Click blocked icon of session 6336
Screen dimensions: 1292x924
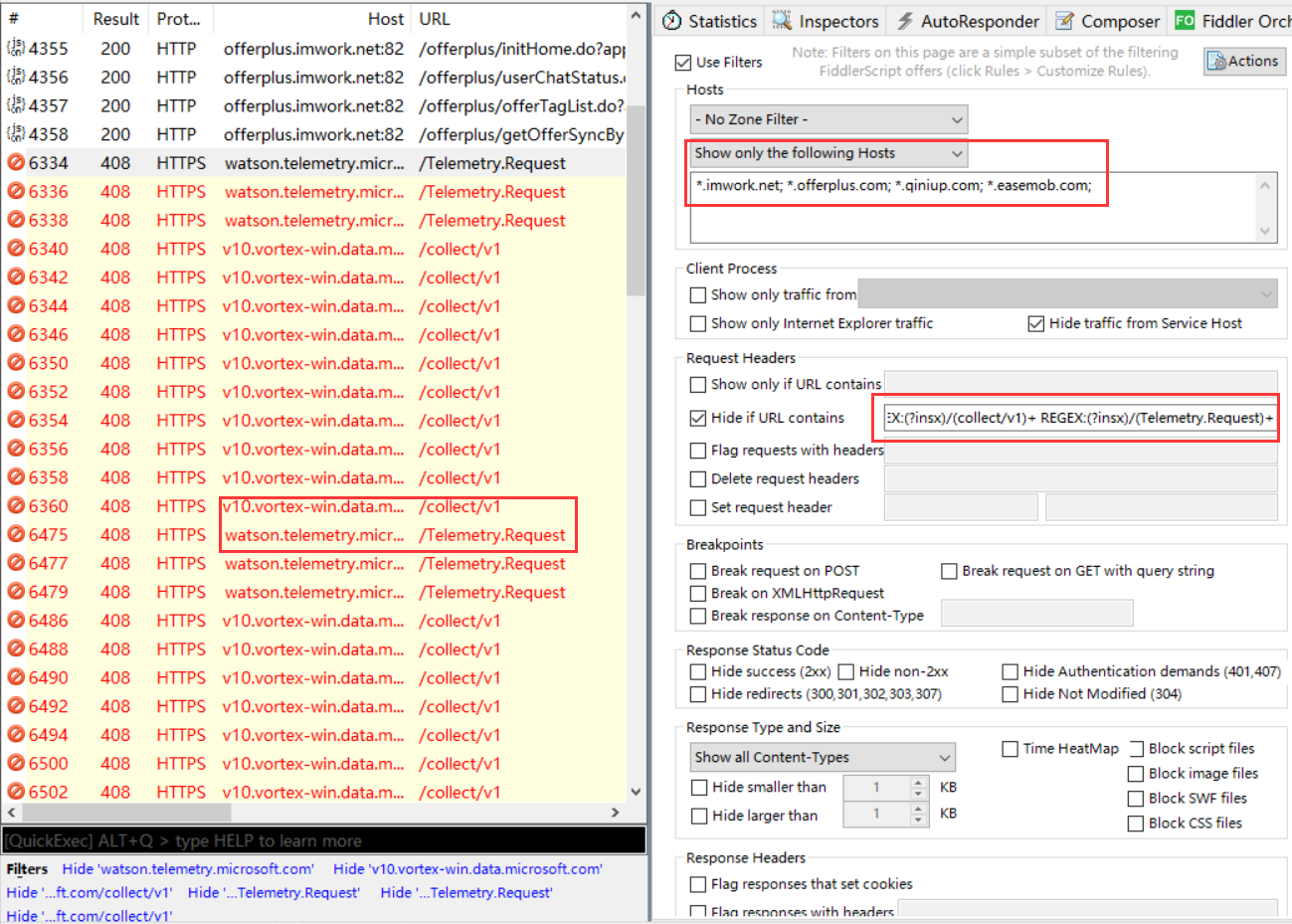click(x=16, y=192)
